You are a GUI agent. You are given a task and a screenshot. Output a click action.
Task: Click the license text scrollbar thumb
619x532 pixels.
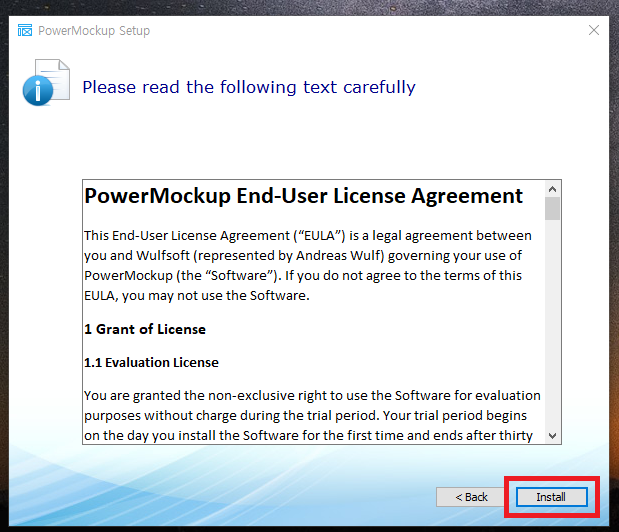point(552,208)
